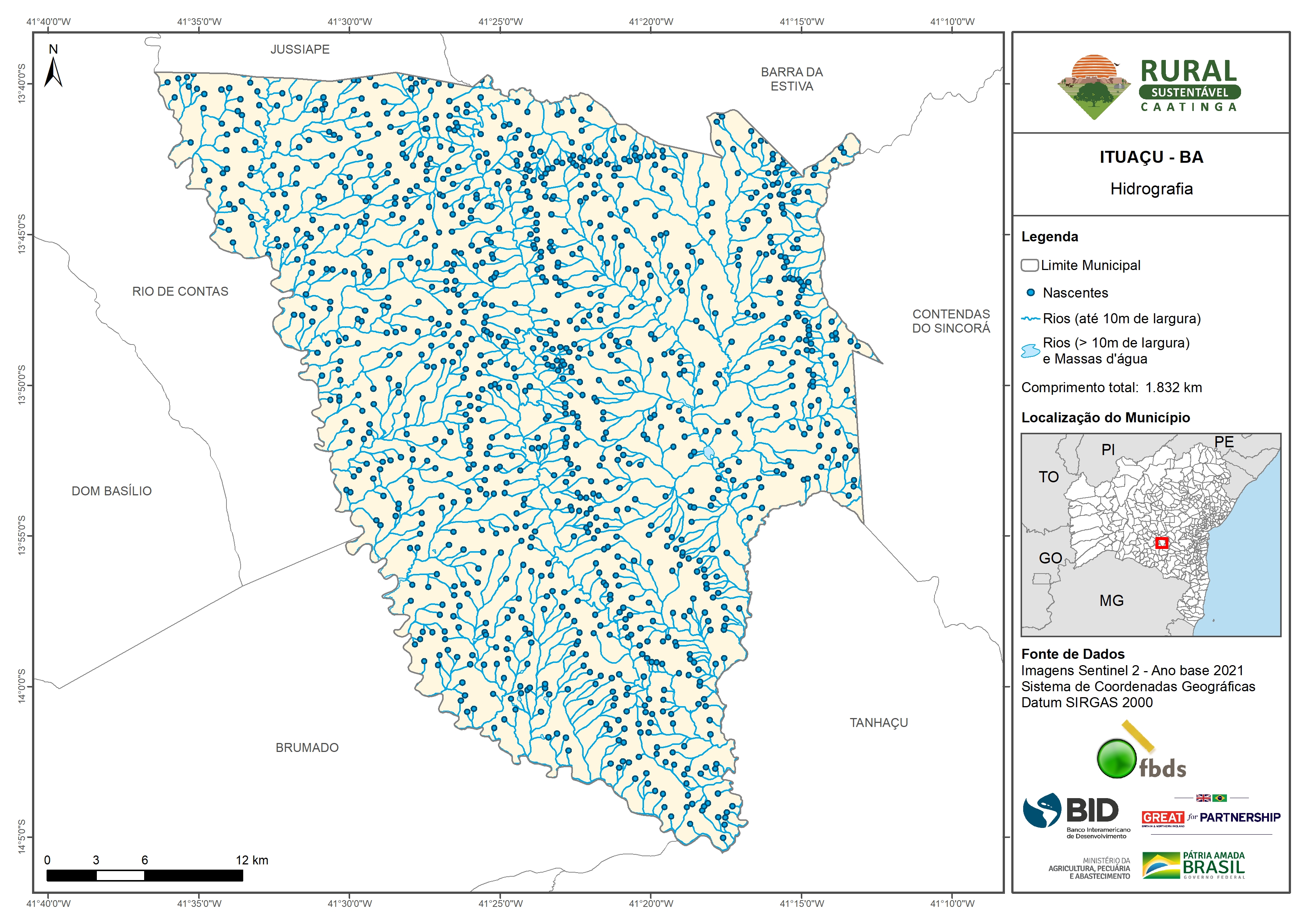Click the Hidrografia subtitle text

(1151, 189)
